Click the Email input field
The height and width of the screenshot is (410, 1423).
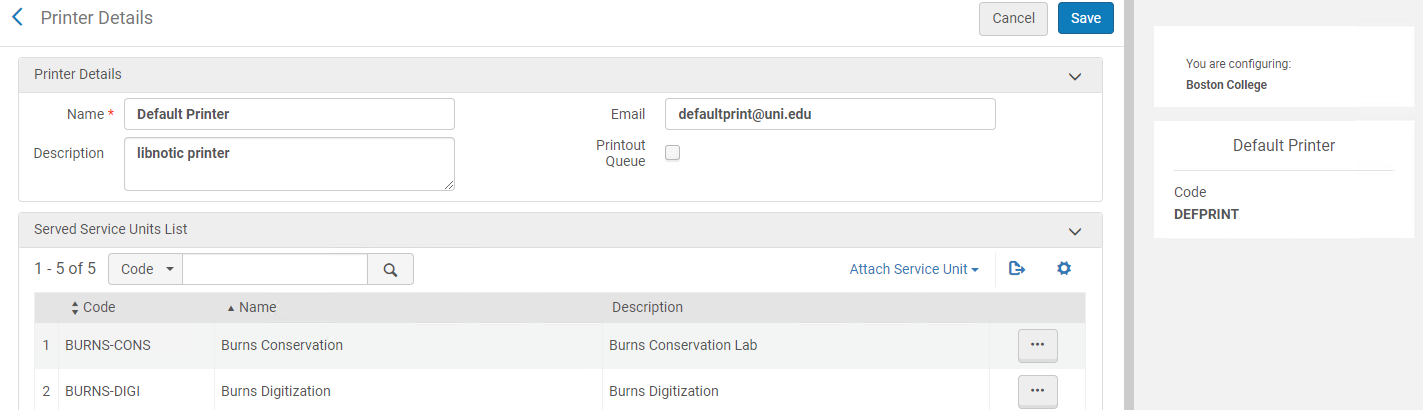click(830, 114)
